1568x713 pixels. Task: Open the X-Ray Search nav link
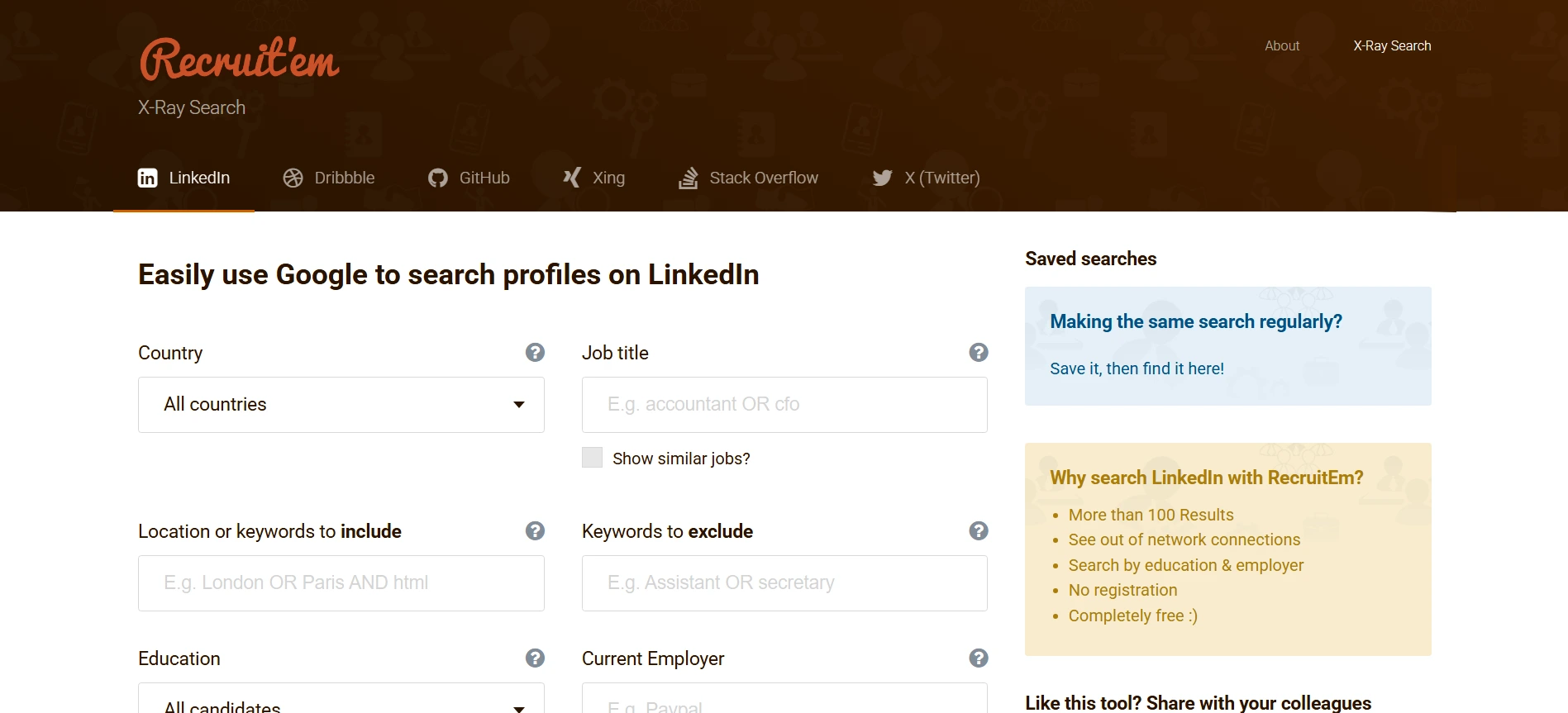click(1392, 46)
